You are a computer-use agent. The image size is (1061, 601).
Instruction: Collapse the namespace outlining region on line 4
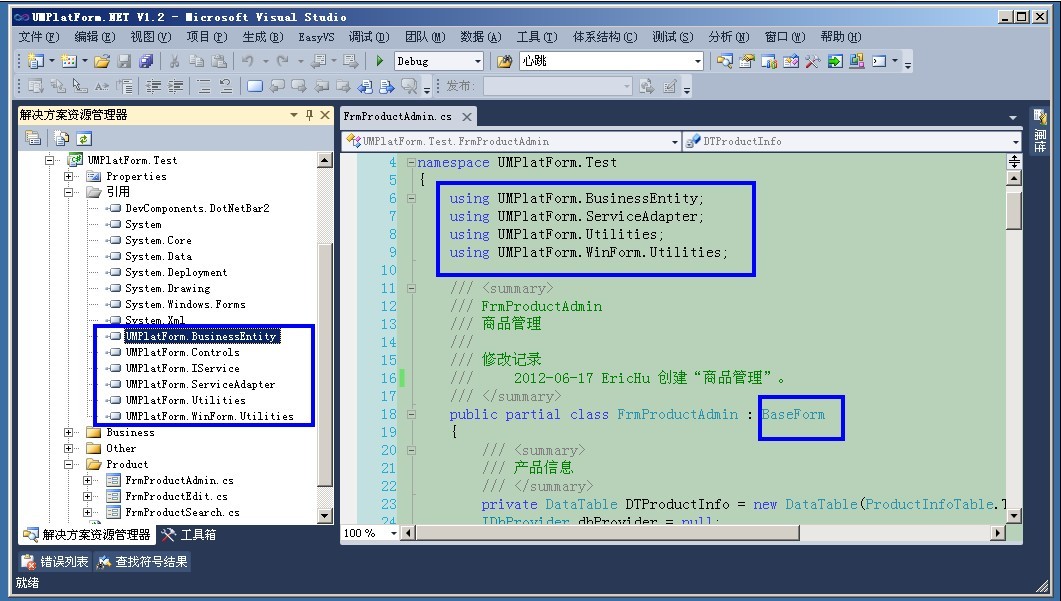click(x=411, y=162)
